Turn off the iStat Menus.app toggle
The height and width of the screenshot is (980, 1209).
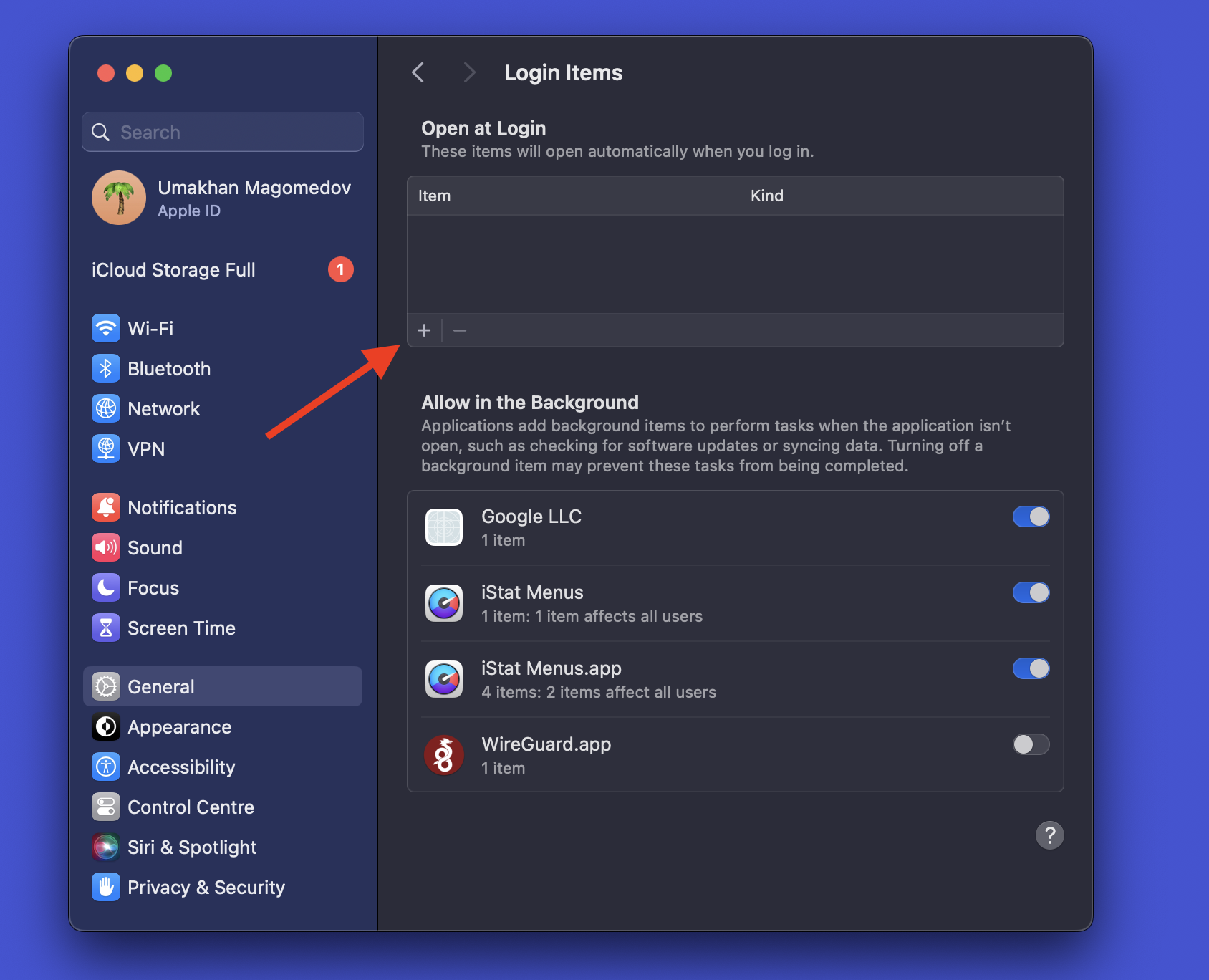click(x=1031, y=668)
